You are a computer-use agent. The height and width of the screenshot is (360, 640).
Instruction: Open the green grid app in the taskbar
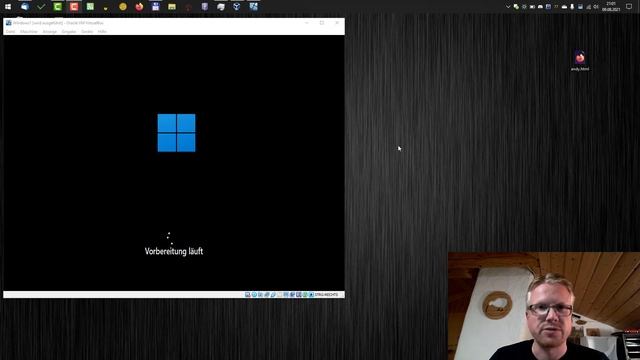(x=90, y=7)
